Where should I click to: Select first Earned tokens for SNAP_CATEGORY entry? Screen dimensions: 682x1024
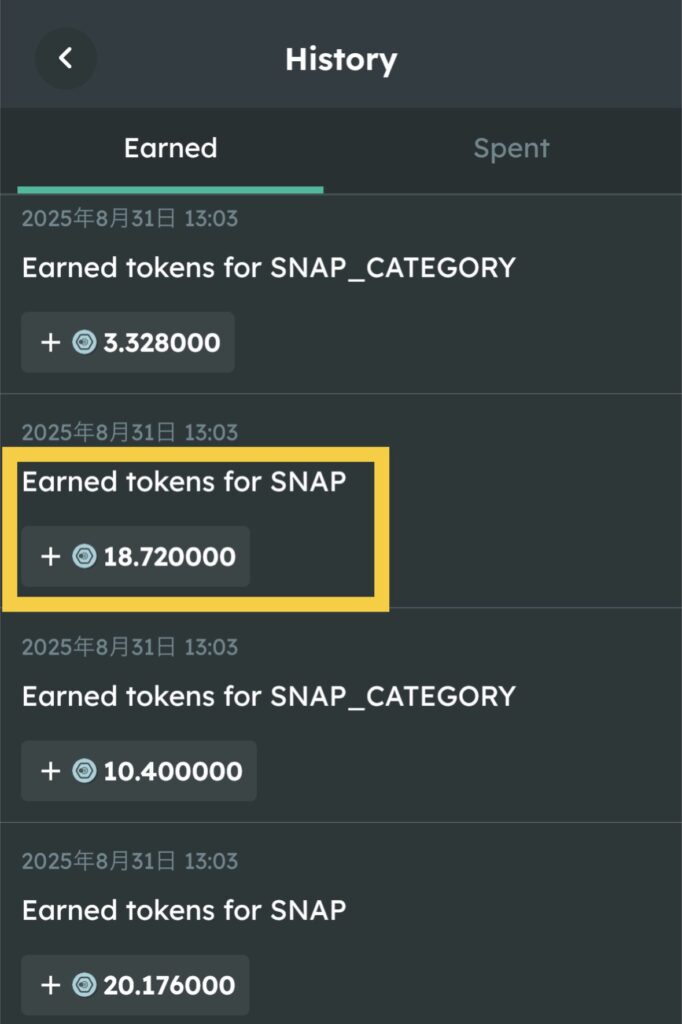[x=268, y=268]
